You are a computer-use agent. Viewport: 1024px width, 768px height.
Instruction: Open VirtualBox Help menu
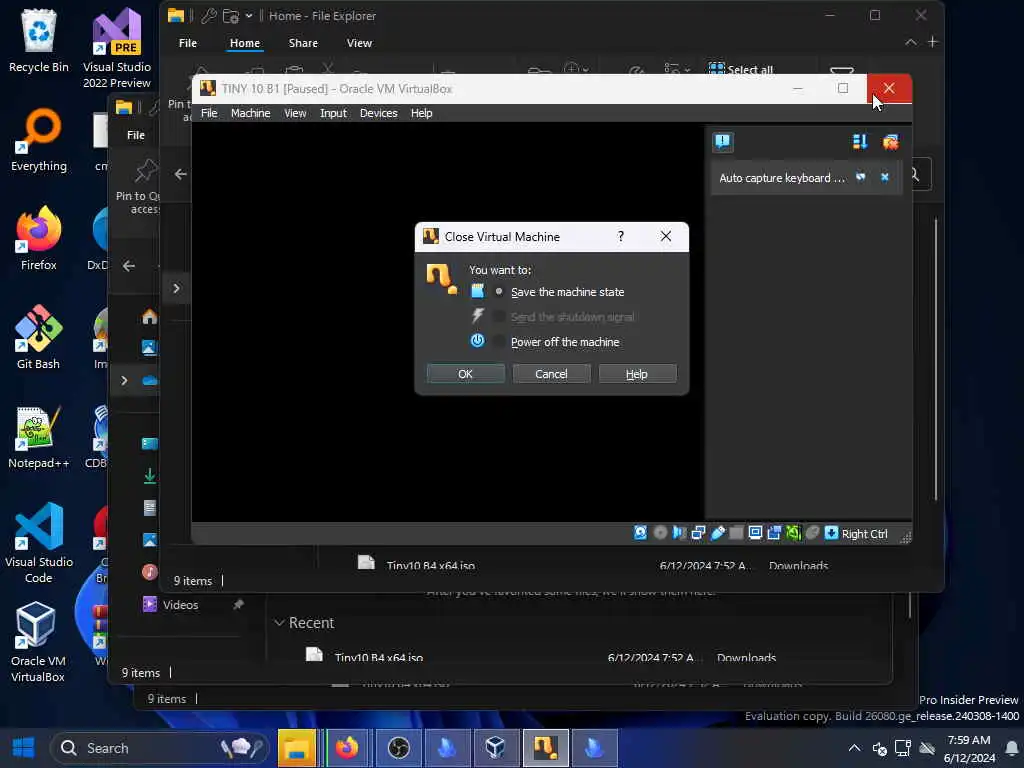point(421,113)
